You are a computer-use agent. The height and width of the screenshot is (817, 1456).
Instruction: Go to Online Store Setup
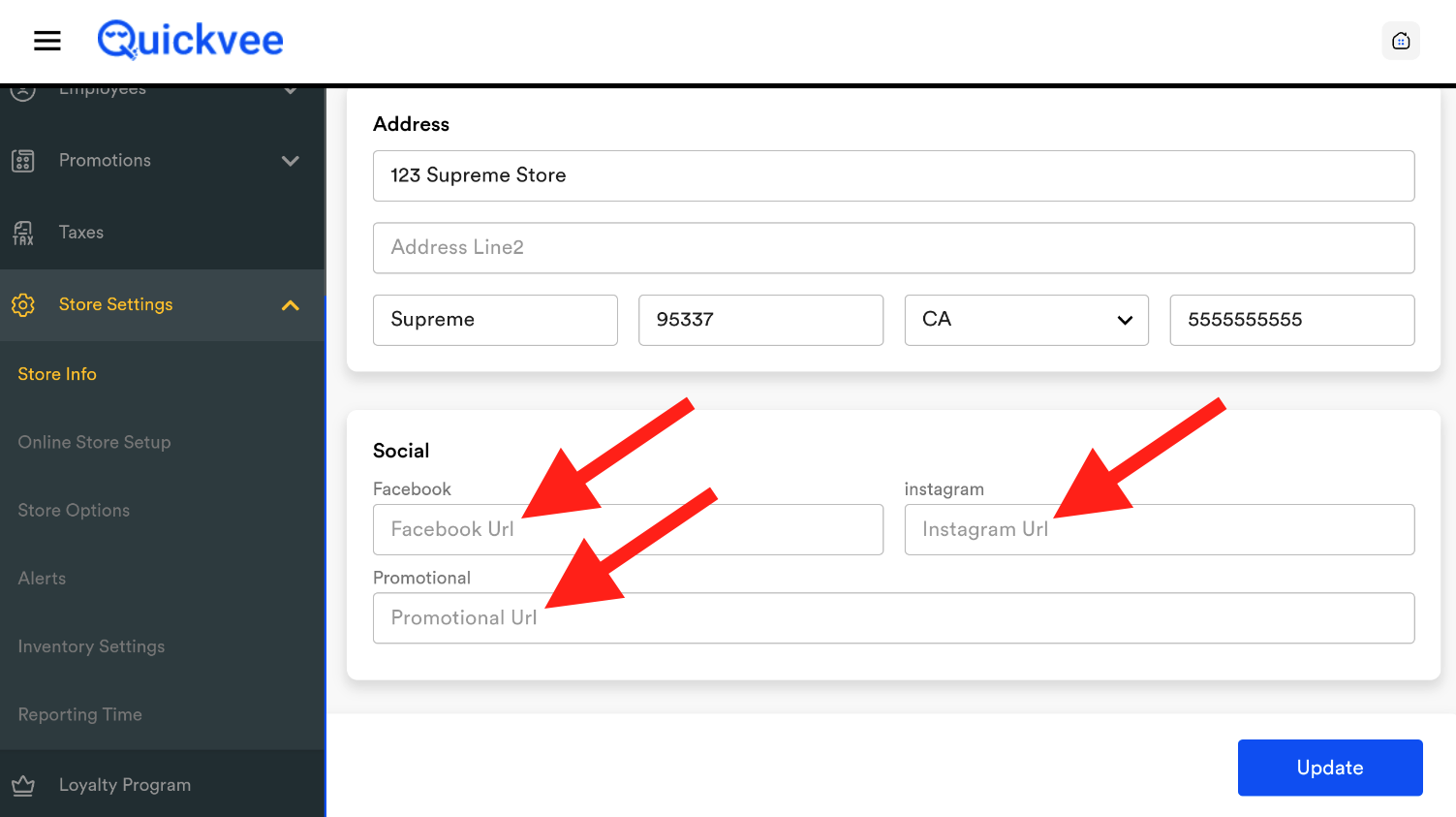(x=94, y=442)
